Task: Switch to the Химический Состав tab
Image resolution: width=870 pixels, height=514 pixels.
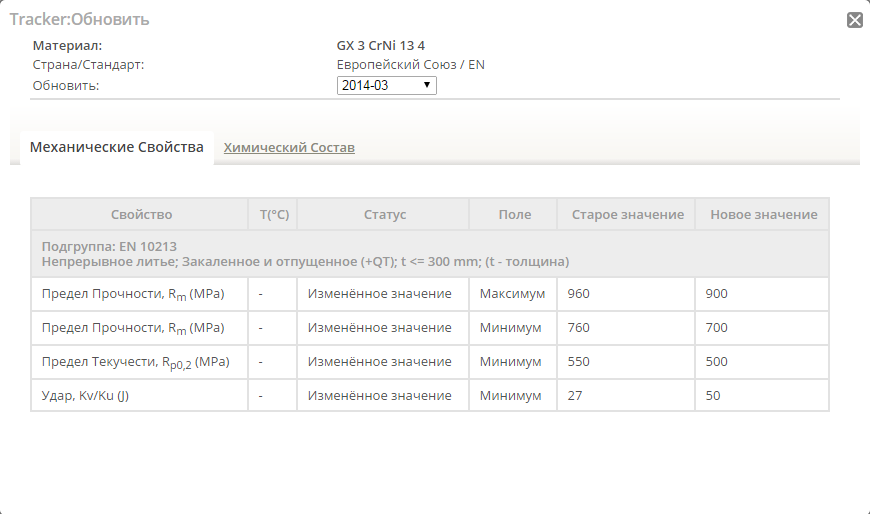Action: point(289,148)
